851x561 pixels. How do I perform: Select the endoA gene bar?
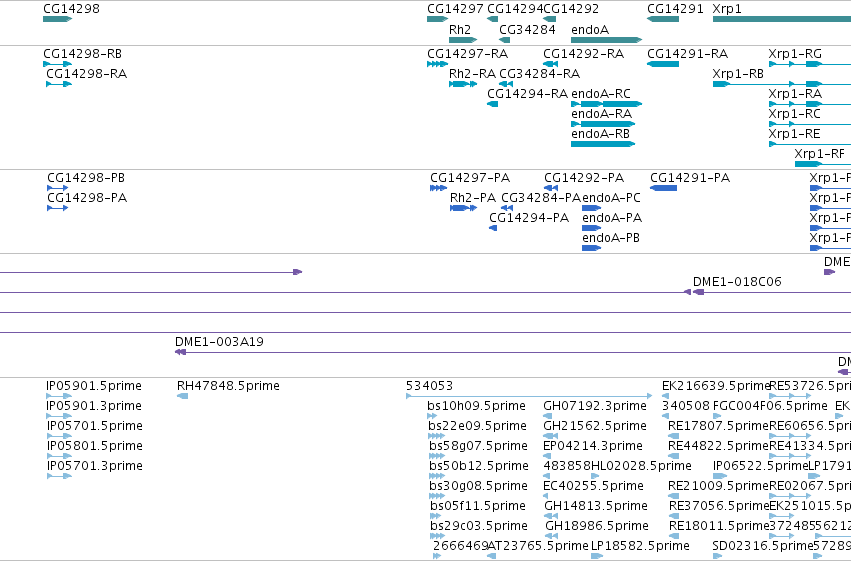point(606,40)
